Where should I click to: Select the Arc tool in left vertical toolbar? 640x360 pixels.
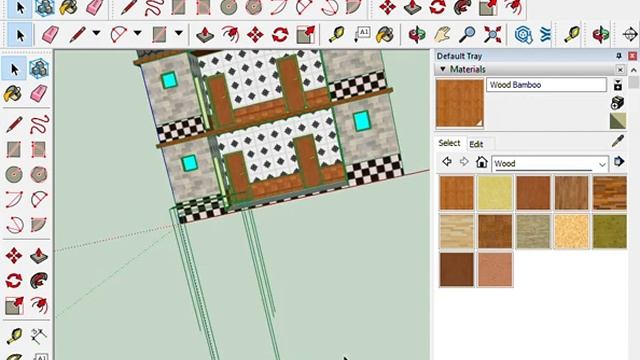[14, 200]
